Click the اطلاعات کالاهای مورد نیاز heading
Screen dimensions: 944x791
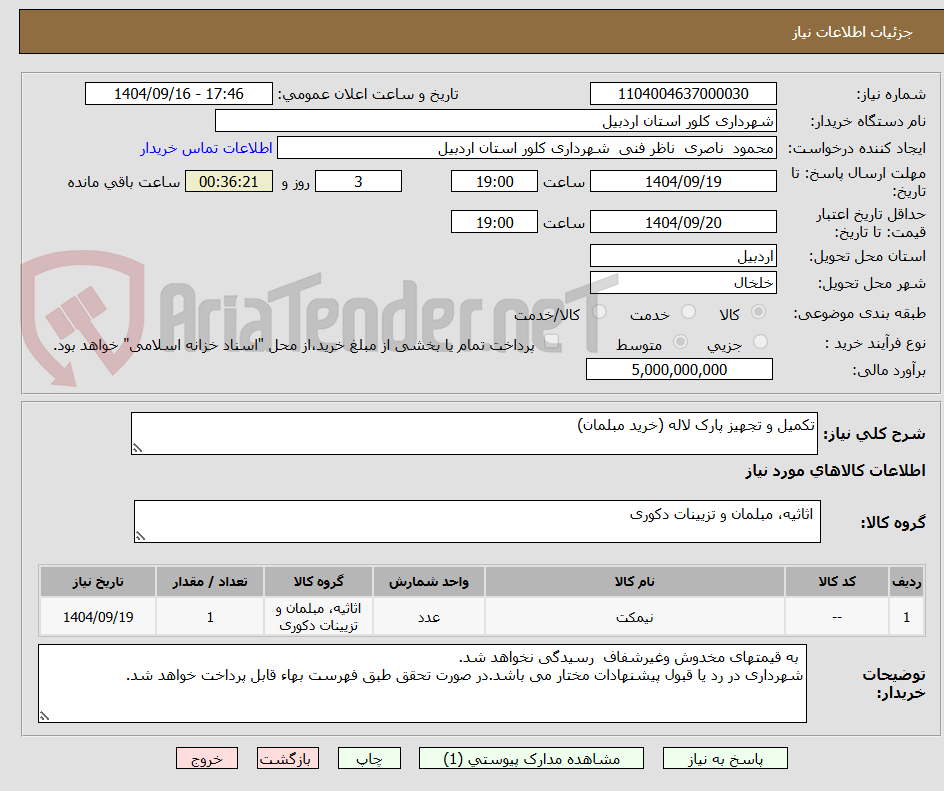pyautogui.click(x=836, y=471)
